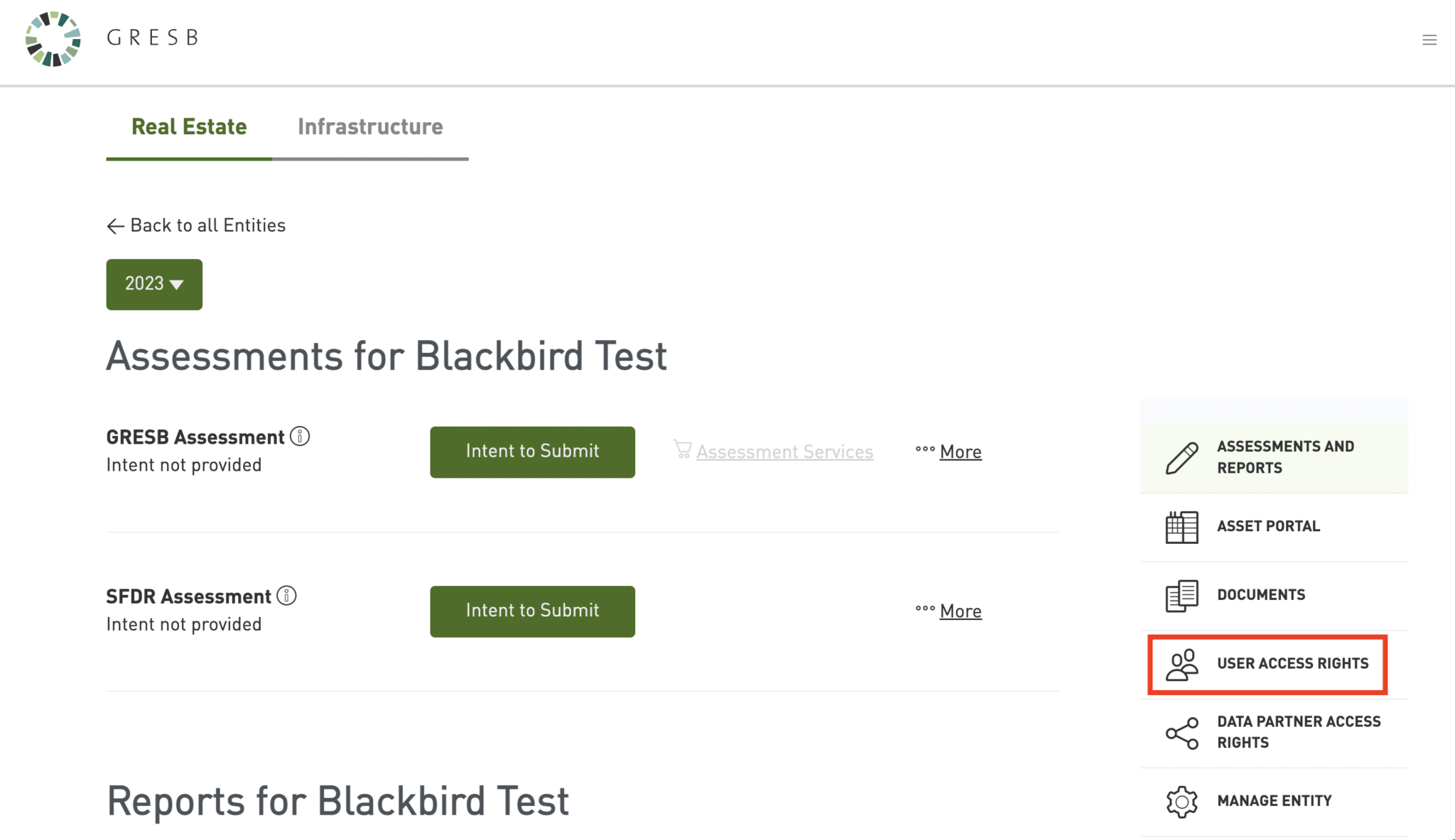This screenshot has width=1455, height=840.
Task: Expand More options for SFDR Assessment
Action: (x=960, y=611)
